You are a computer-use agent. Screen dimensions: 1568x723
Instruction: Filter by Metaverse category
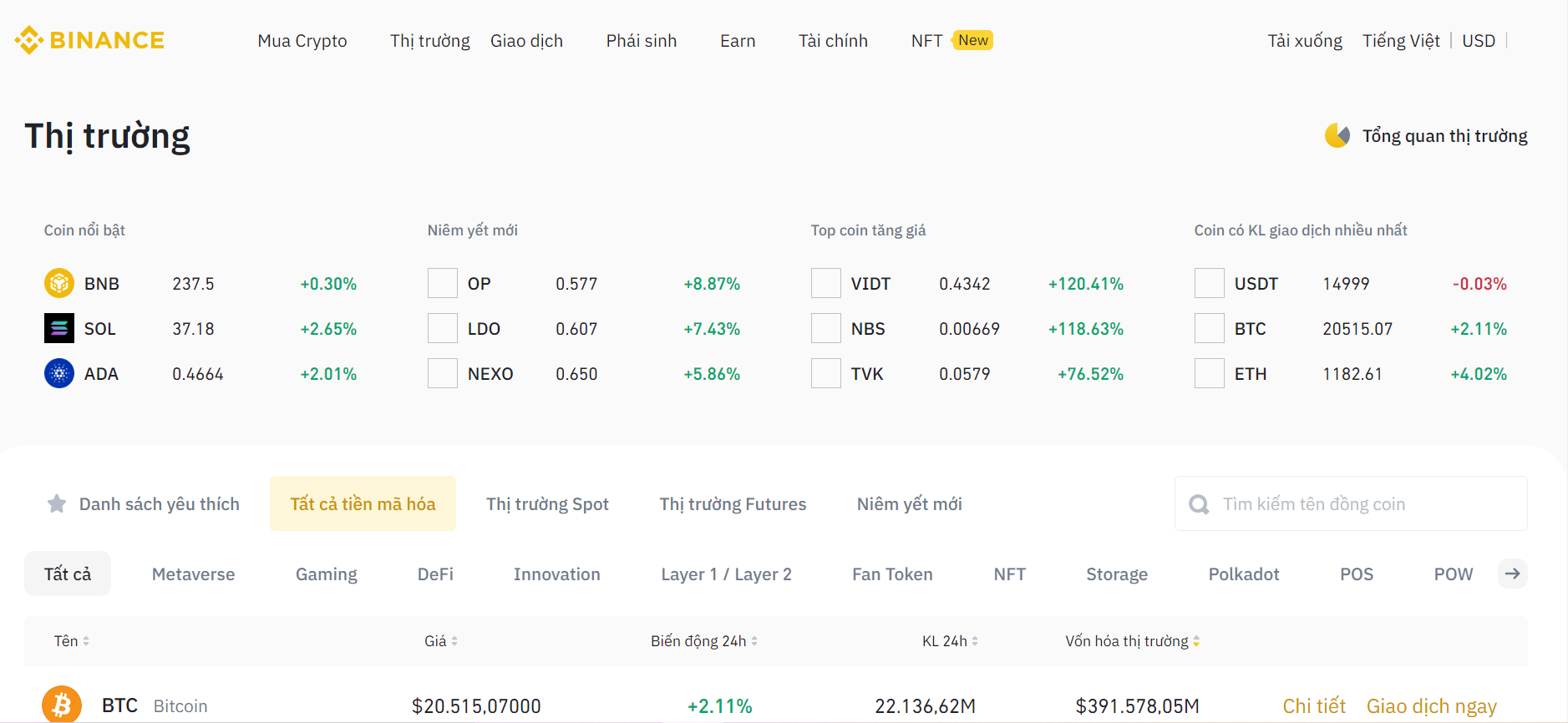[193, 574]
